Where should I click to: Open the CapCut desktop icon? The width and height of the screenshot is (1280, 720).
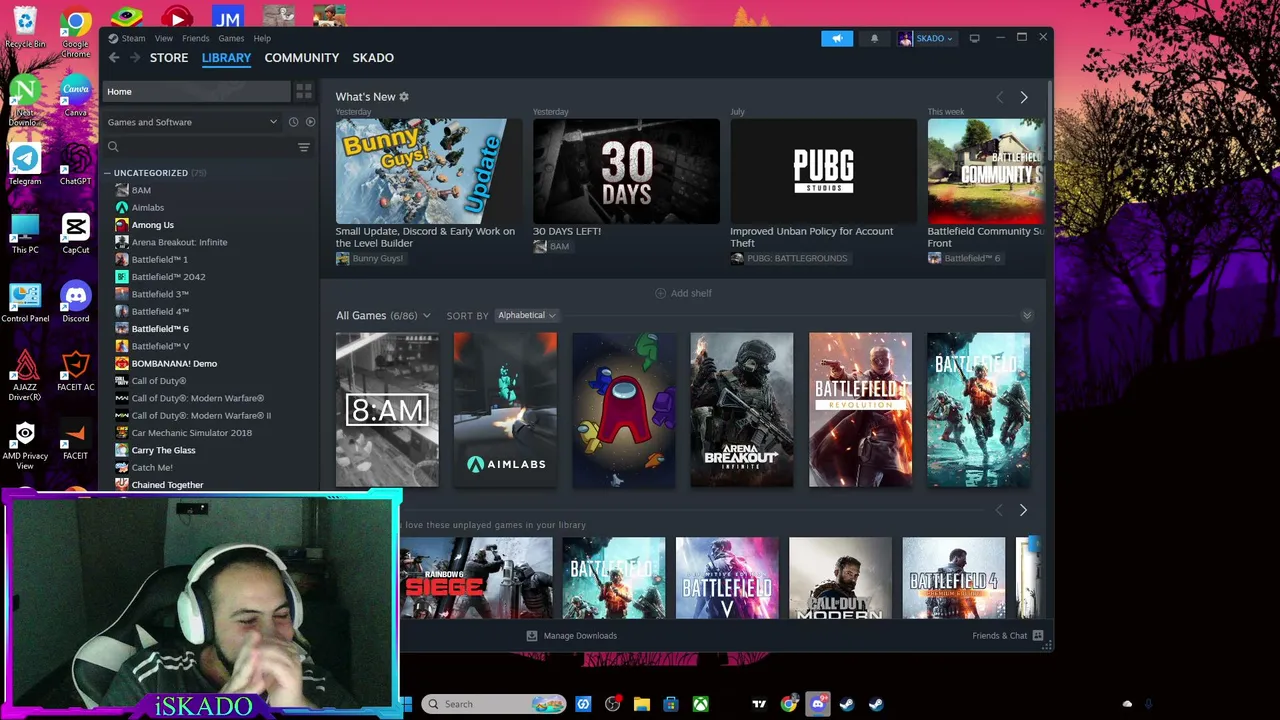point(75,234)
